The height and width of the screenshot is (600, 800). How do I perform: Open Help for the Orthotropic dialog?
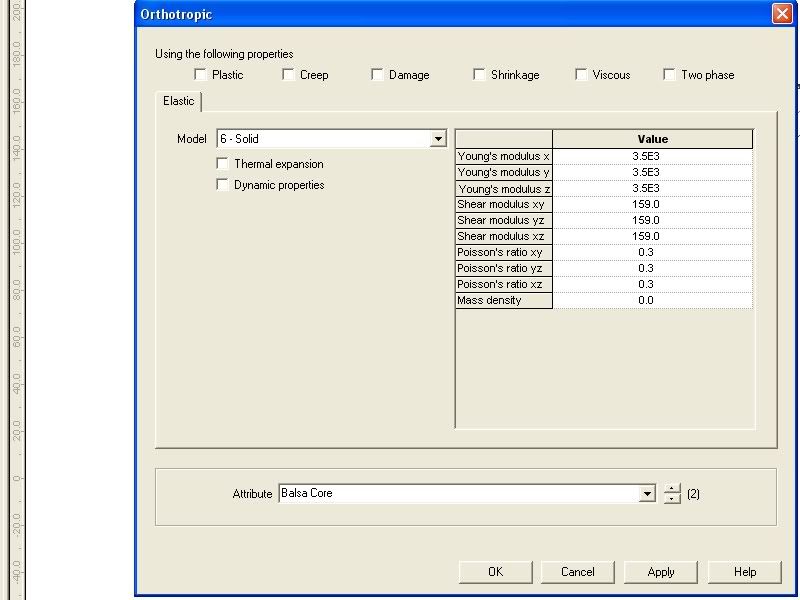(745, 572)
